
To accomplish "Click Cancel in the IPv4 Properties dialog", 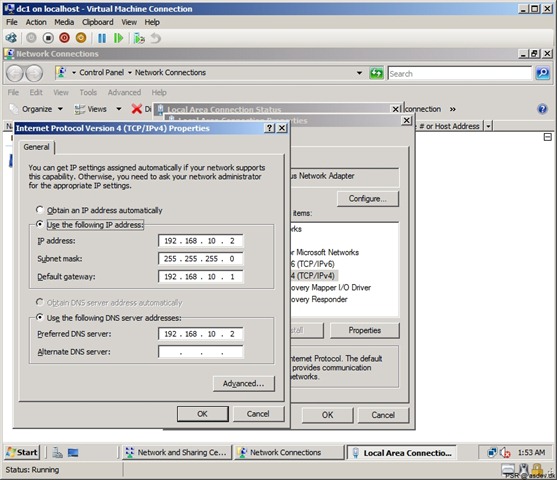I will tap(258, 414).
